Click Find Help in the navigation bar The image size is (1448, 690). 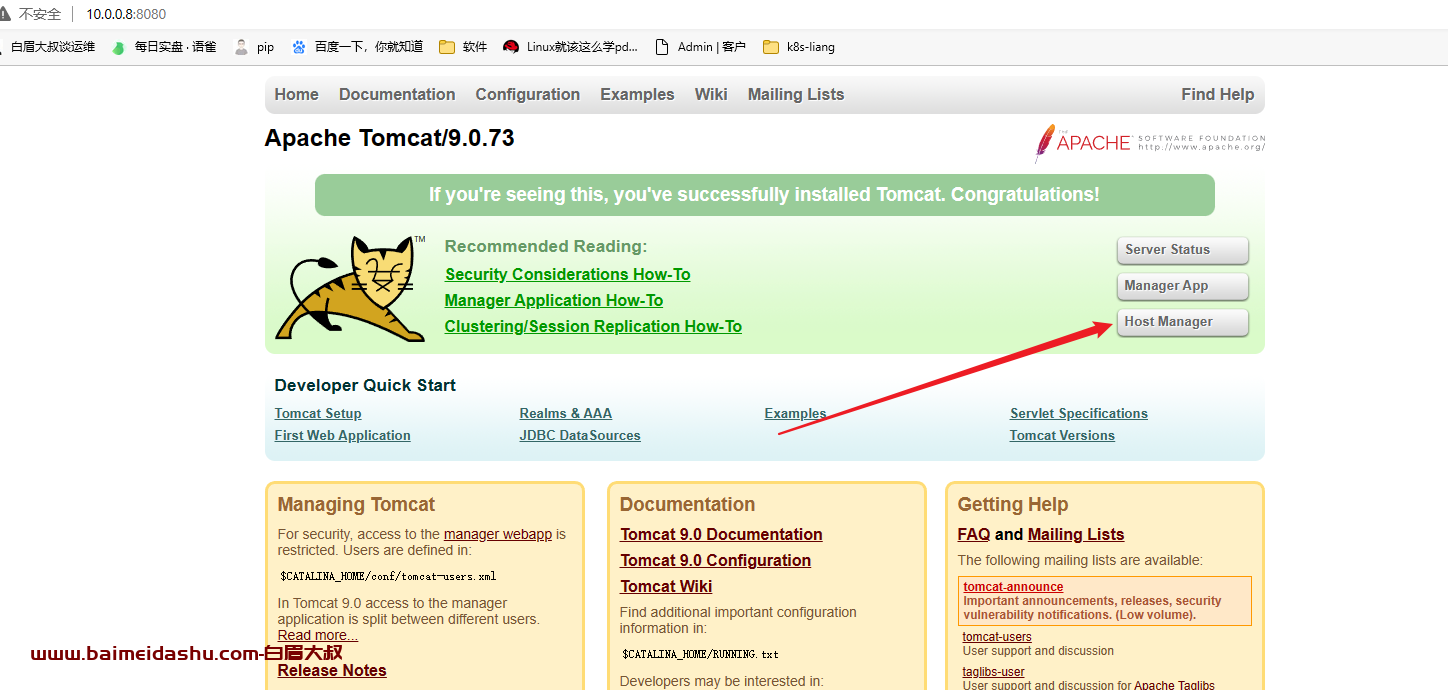[1217, 95]
